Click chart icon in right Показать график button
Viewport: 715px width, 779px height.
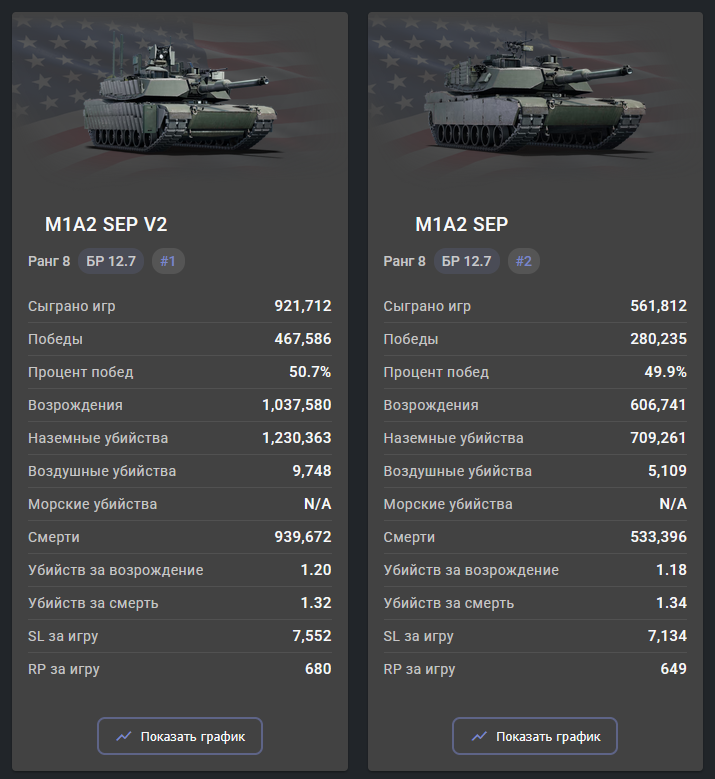[x=479, y=736]
